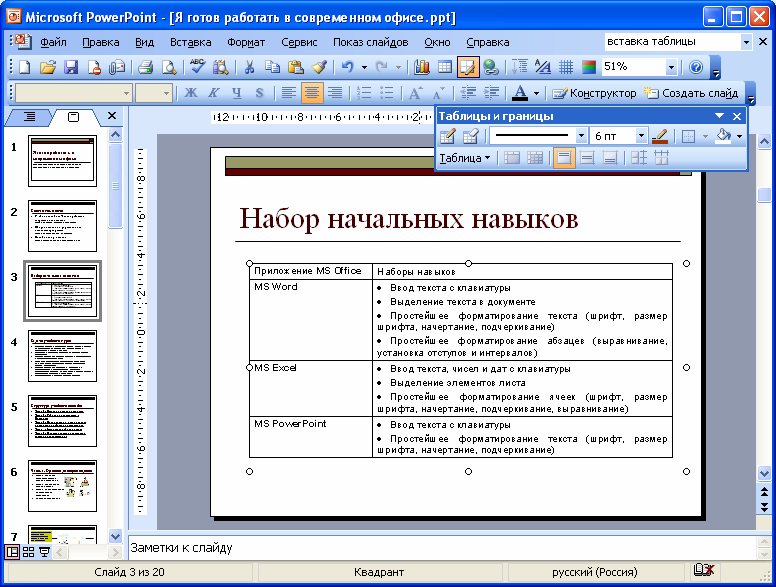Open Print Preview from the toolbar
This screenshot has height=587, width=776.
169,67
